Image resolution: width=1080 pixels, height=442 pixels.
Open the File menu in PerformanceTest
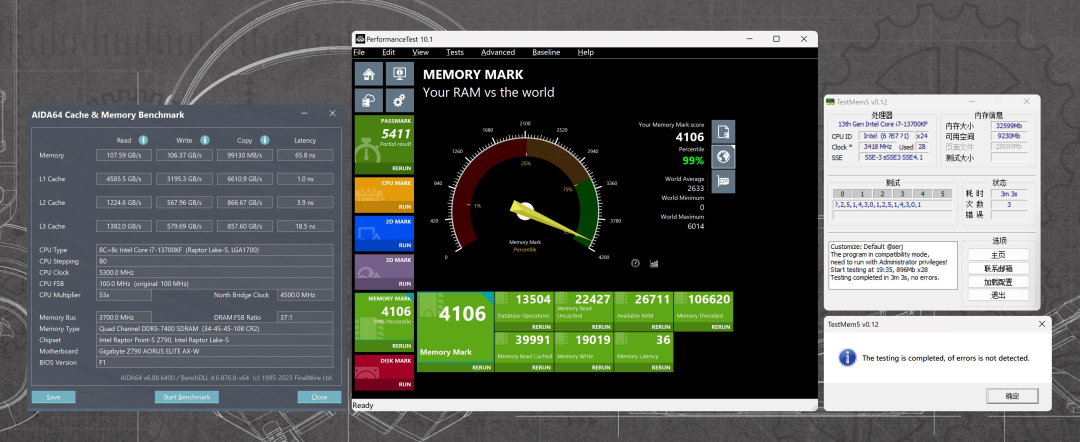359,52
